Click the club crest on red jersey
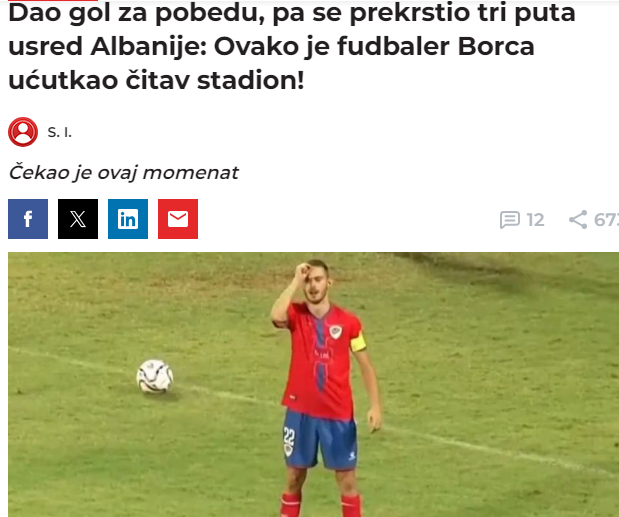 [336, 332]
